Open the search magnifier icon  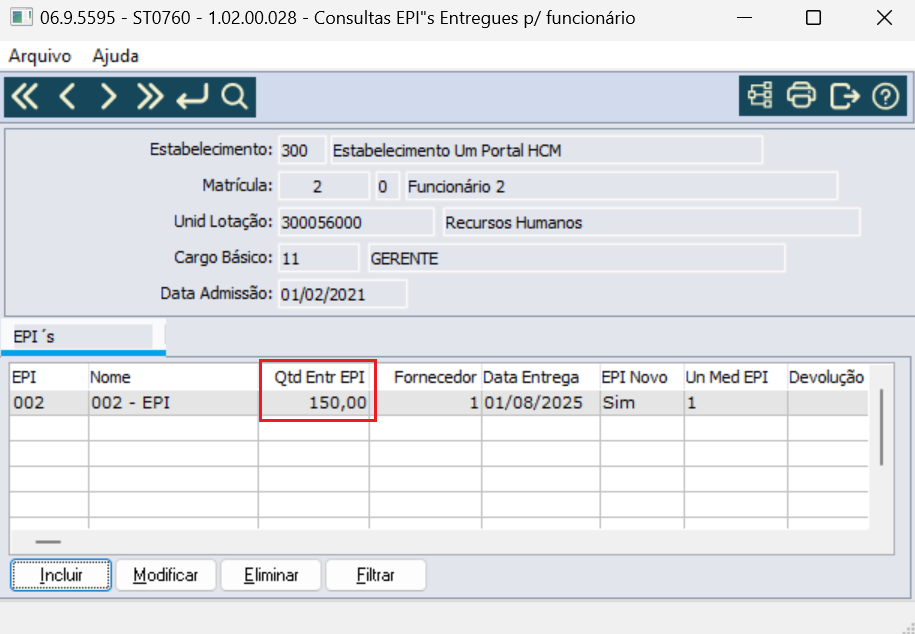pos(235,96)
